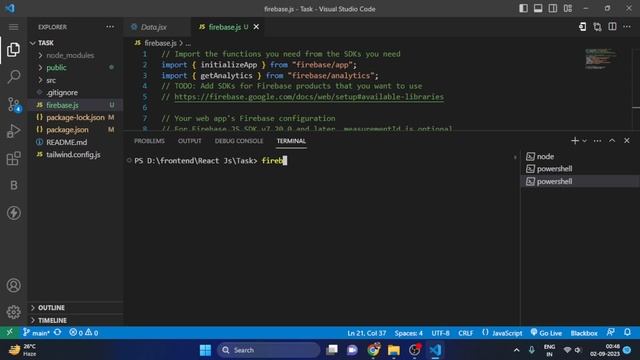Image resolution: width=640 pixels, height=360 pixels.
Task: Open notifications bell in status bar
Action: pyautogui.click(x=627, y=333)
